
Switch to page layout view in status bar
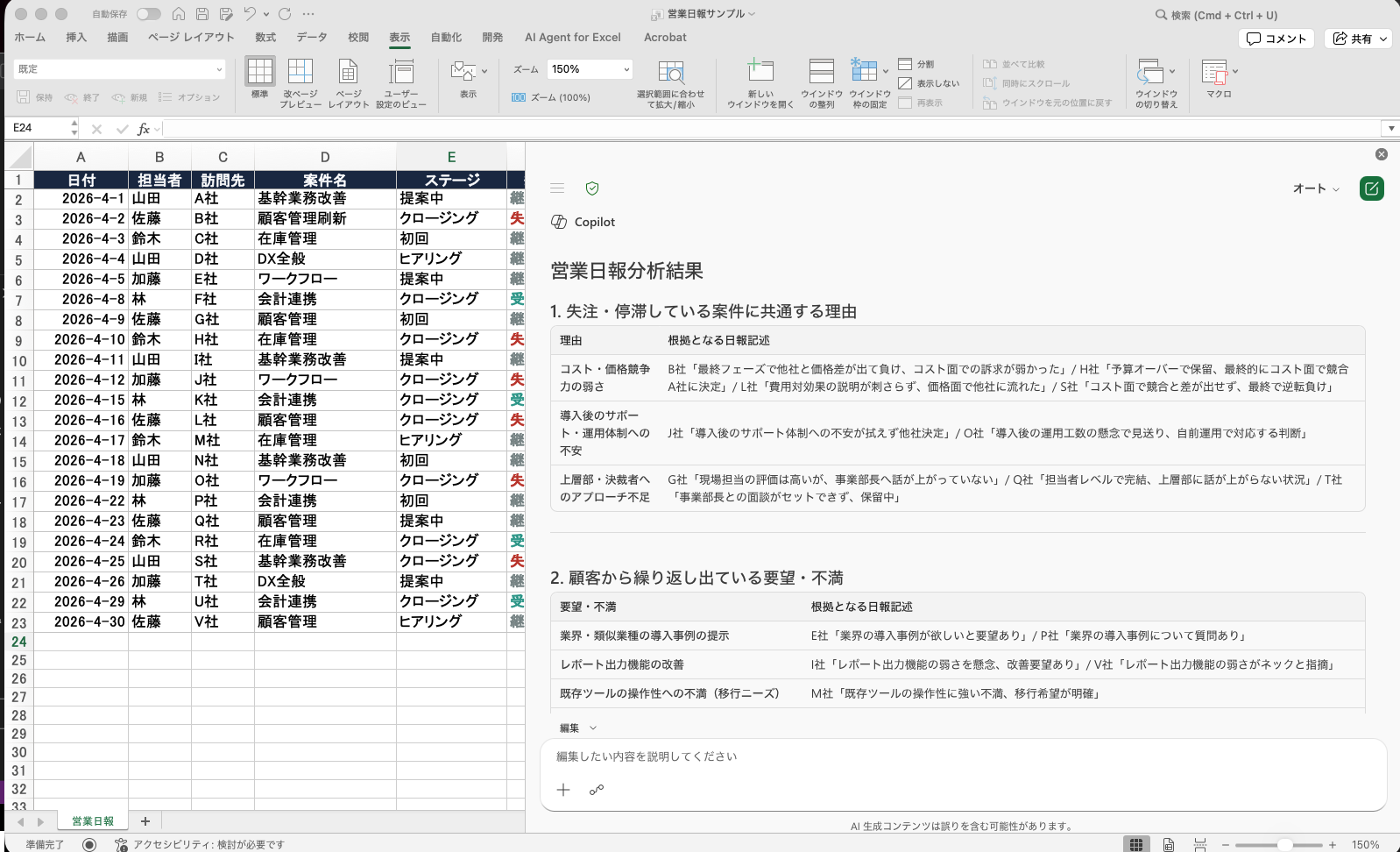point(1169,844)
